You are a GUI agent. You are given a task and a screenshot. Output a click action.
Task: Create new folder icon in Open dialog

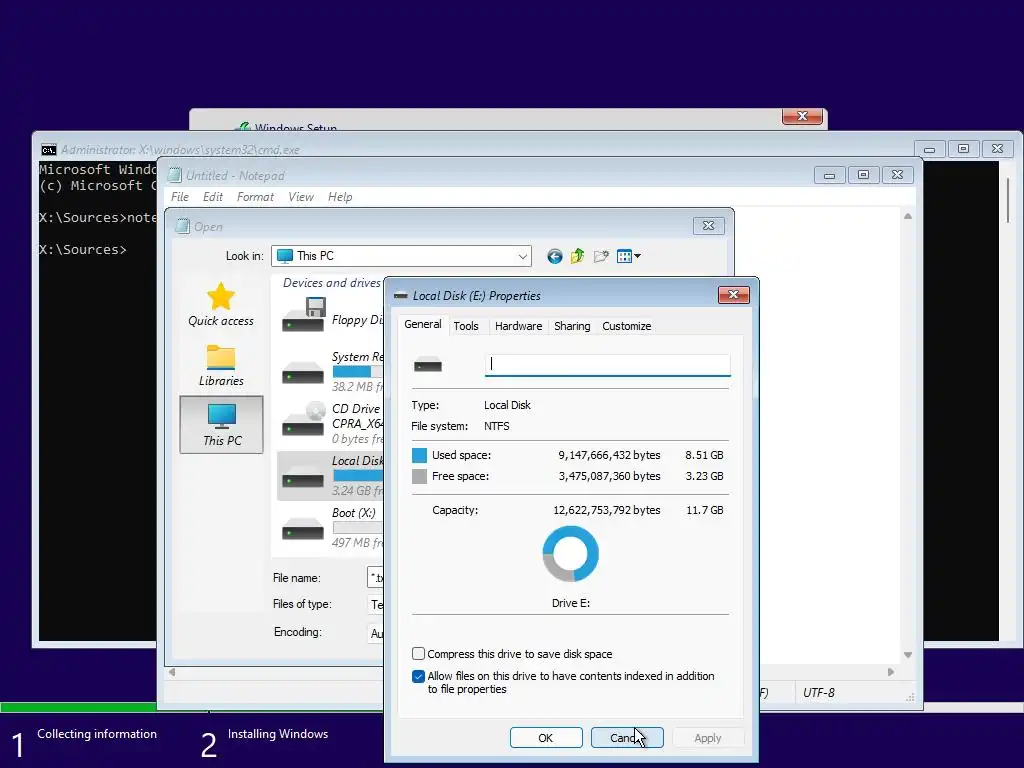[x=601, y=257]
